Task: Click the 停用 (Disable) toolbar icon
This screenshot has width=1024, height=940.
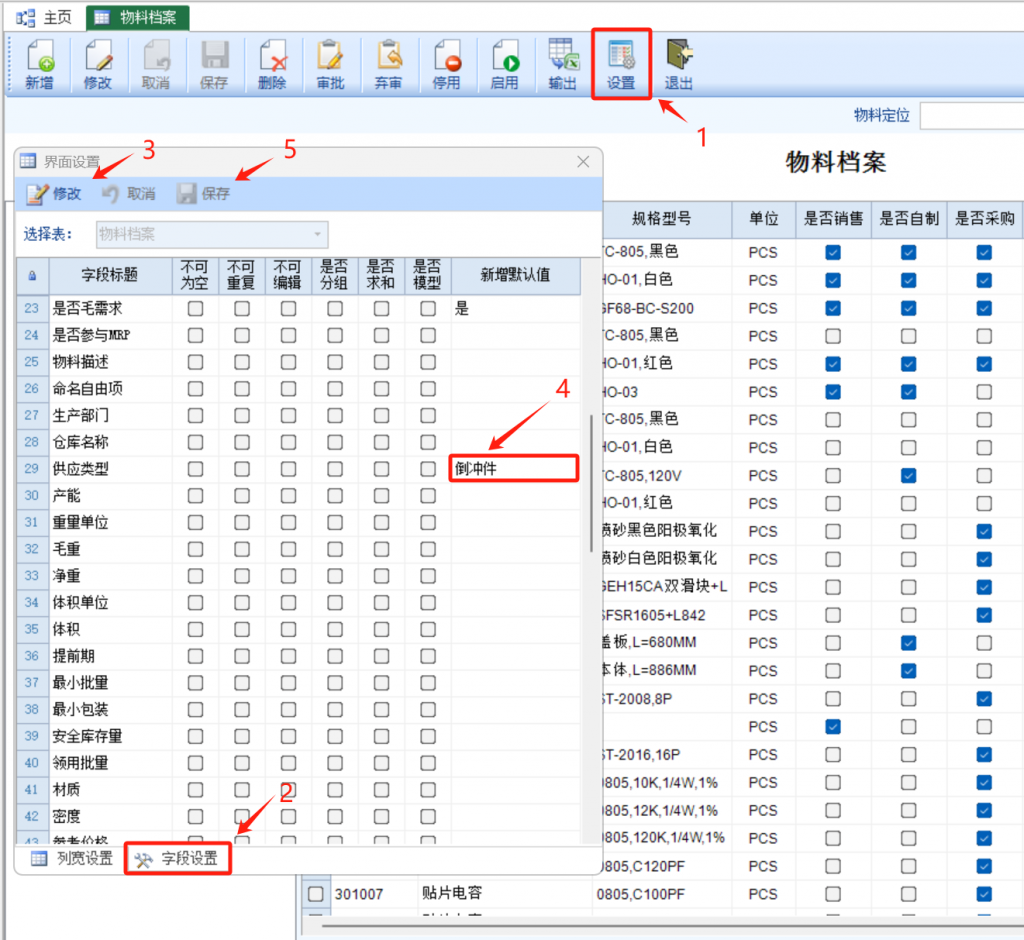Action: (x=446, y=64)
